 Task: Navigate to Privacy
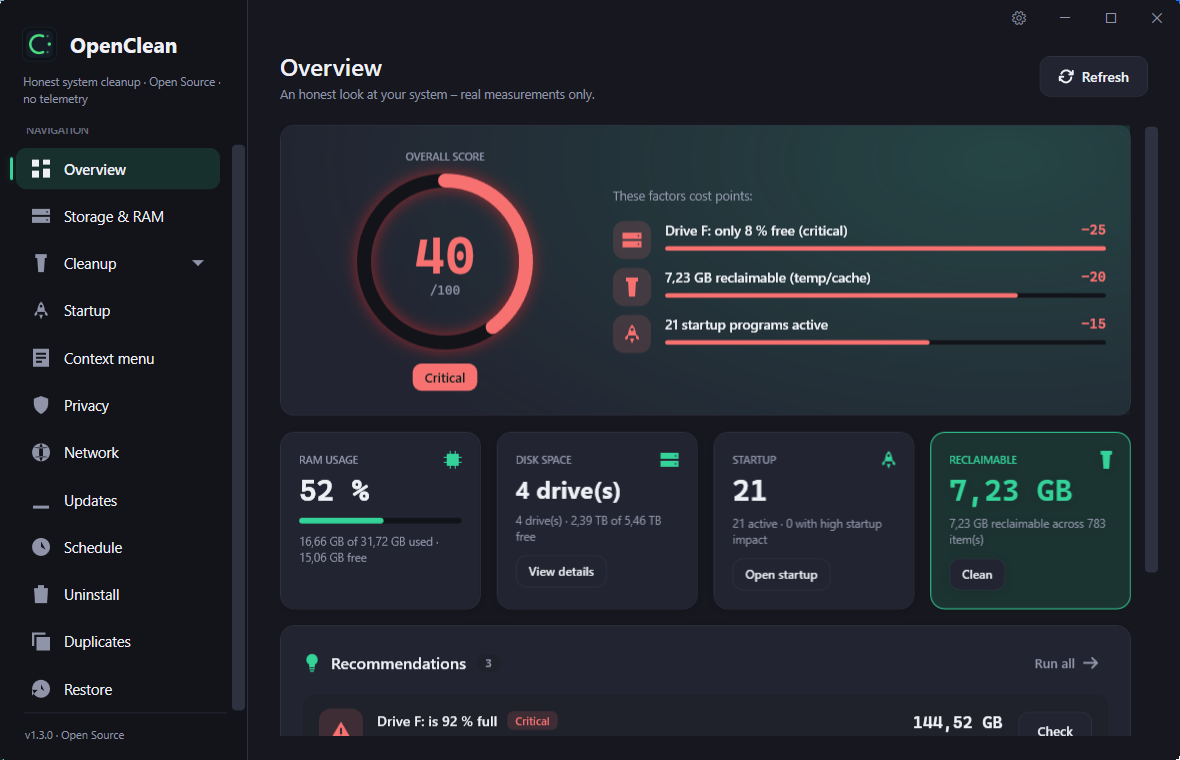coord(118,406)
